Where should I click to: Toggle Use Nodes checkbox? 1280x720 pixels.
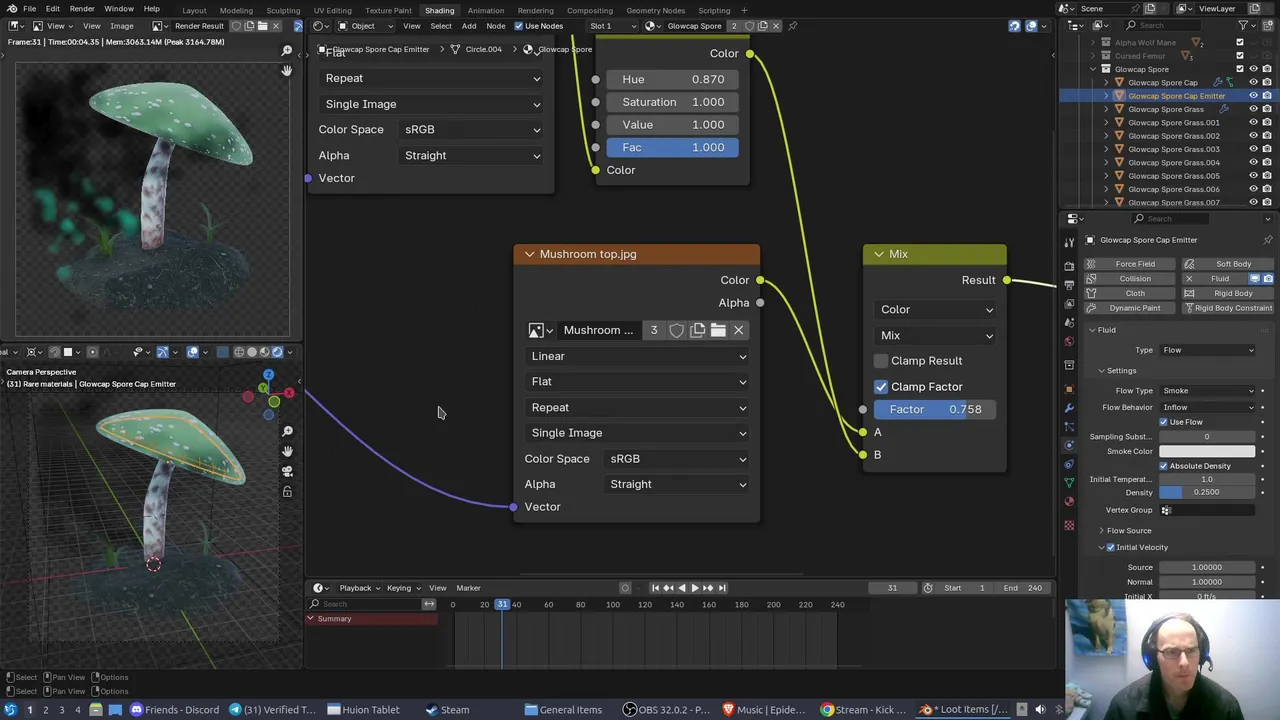tap(519, 26)
